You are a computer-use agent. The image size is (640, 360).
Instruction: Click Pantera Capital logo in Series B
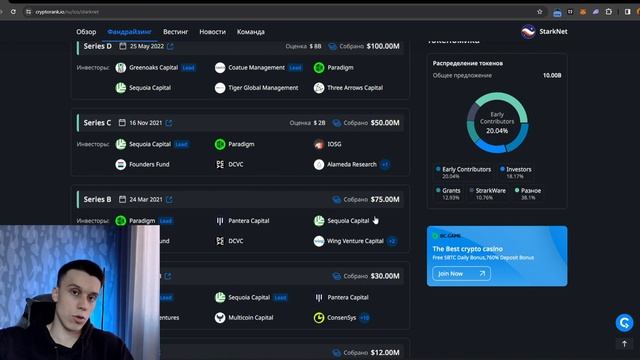pyautogui.click(x=220, y=221)
